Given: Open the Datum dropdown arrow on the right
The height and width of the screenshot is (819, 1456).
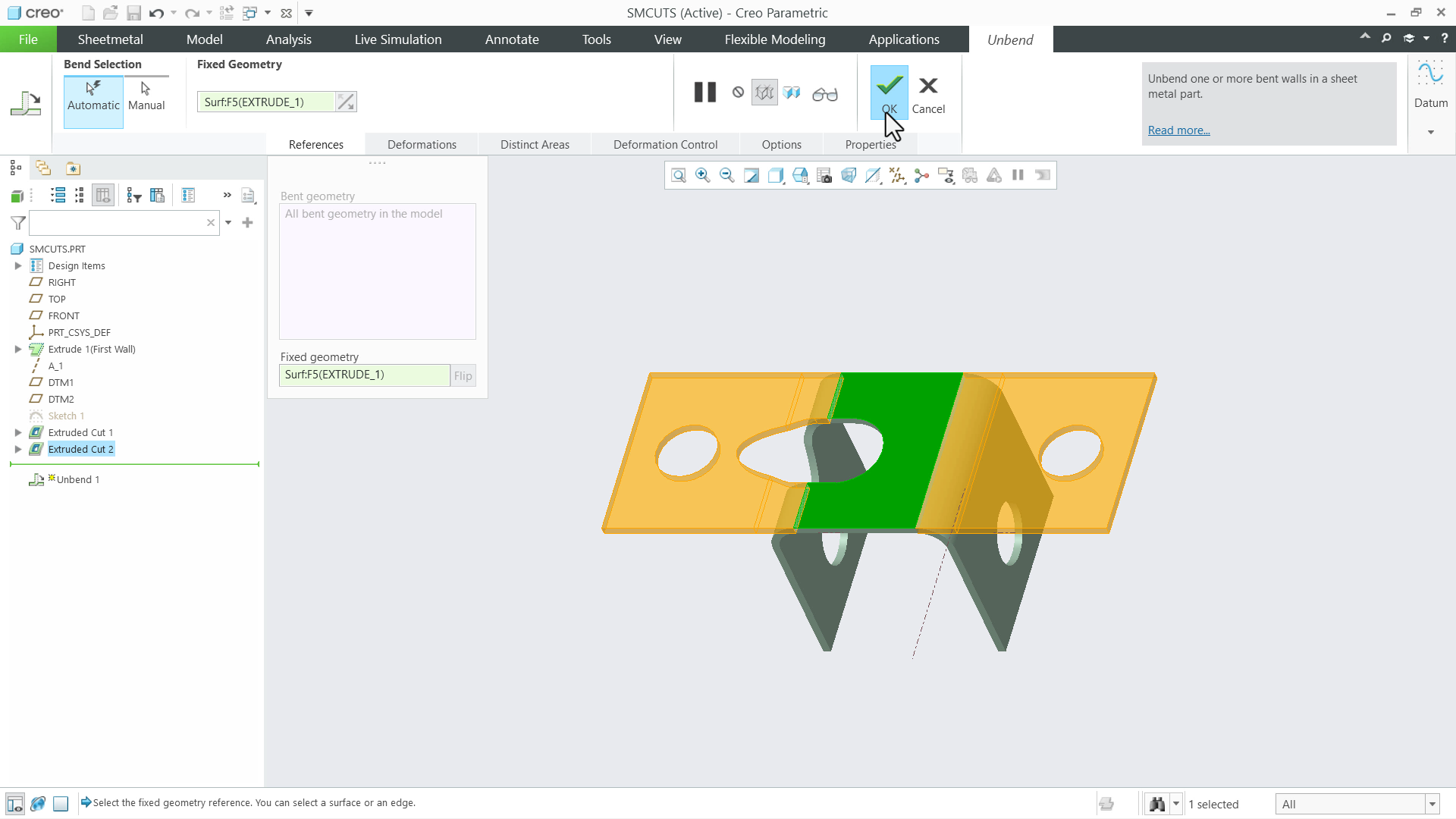Looking at the screenshot, I should click(1431, 131).
